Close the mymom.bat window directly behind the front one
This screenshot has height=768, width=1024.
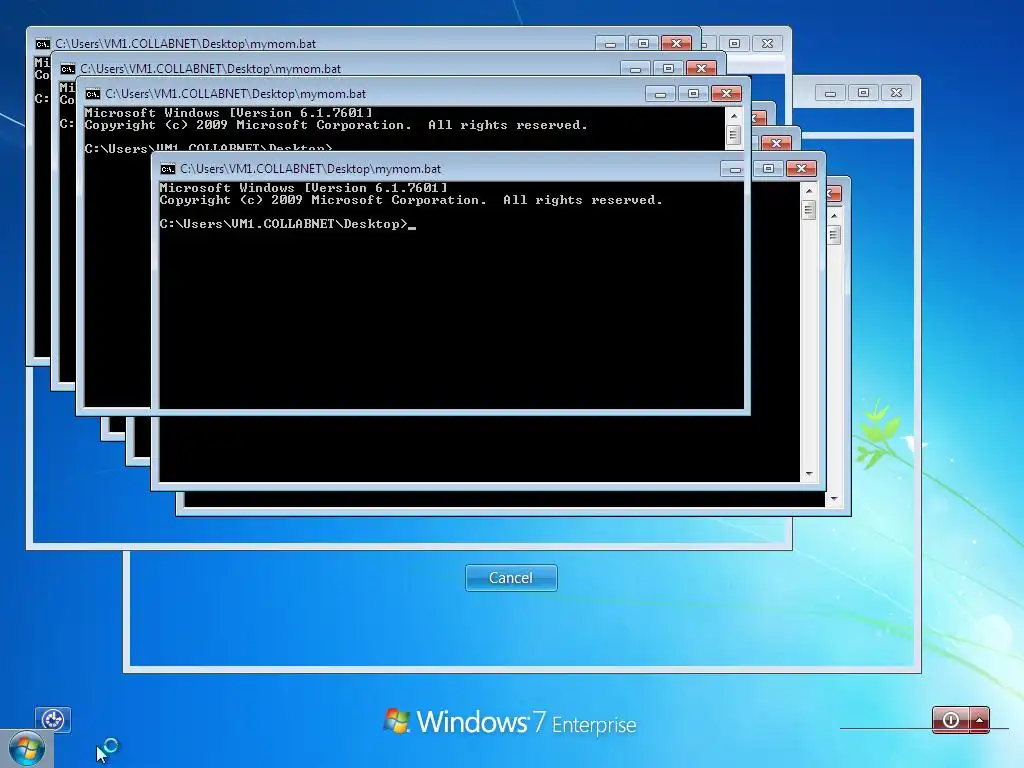tap(726, 94)
